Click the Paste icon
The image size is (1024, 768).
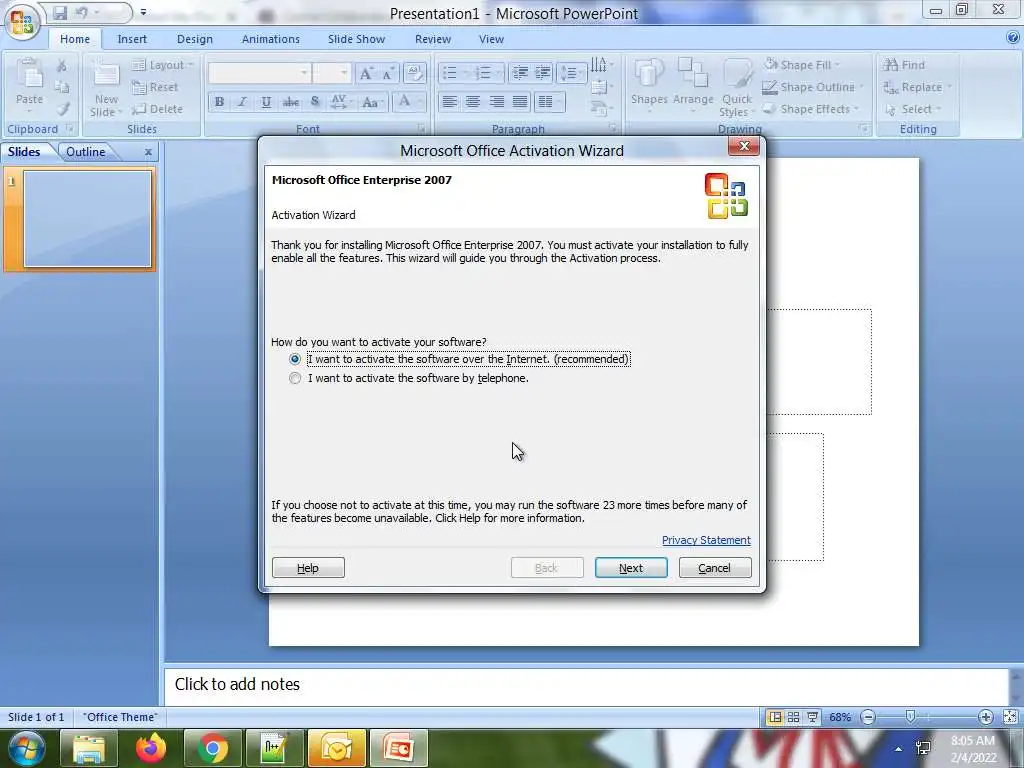29,73
